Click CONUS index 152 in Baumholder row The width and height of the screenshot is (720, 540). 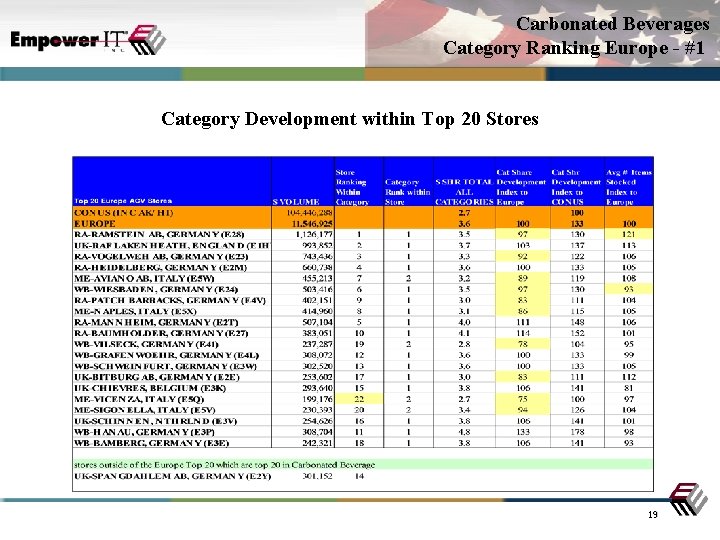[x=577, y=333]
